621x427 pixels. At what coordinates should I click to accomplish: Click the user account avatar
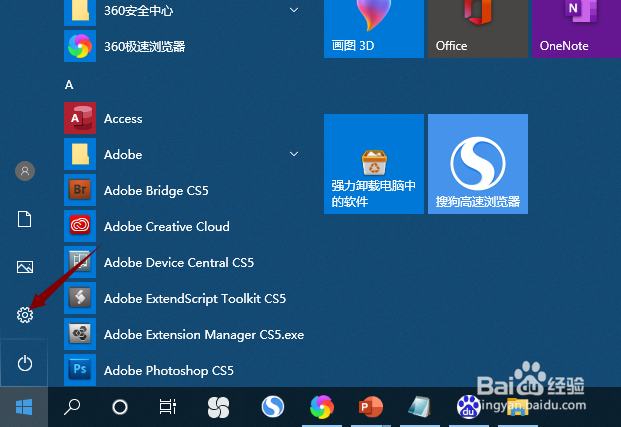click(x=25, y=171)
